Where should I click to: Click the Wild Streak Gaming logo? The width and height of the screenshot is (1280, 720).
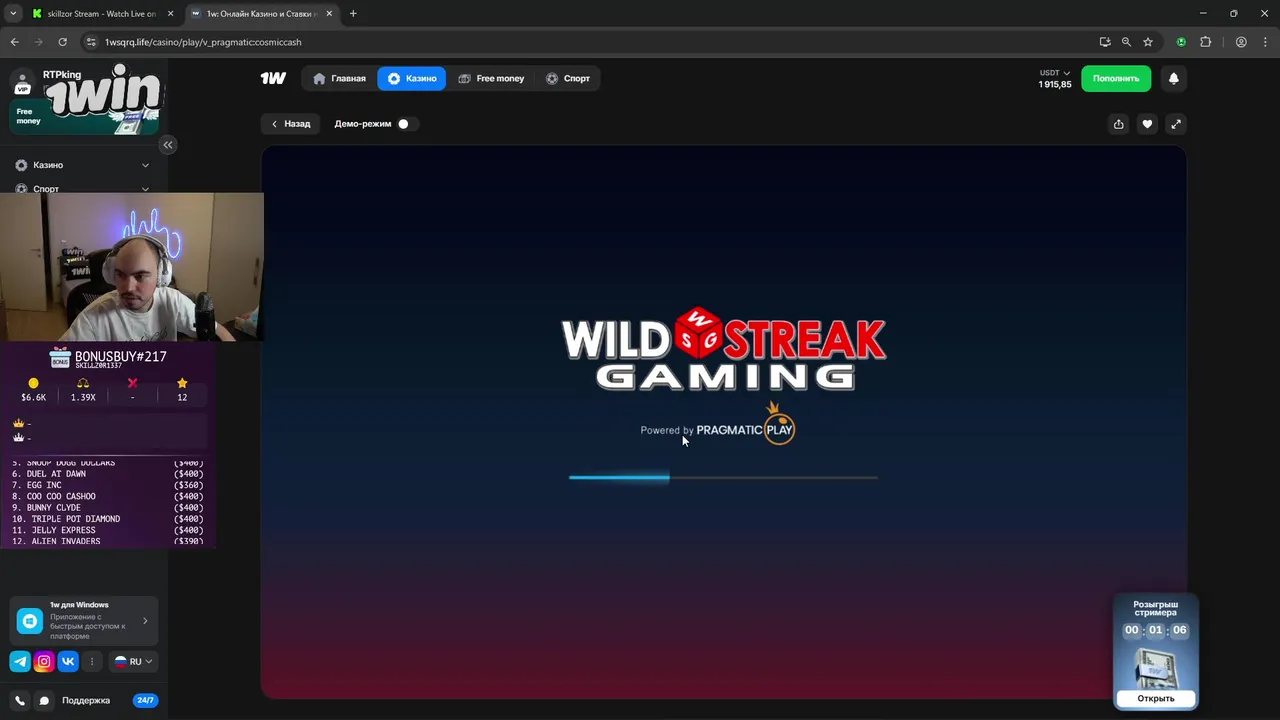click(x=724, y=350)
